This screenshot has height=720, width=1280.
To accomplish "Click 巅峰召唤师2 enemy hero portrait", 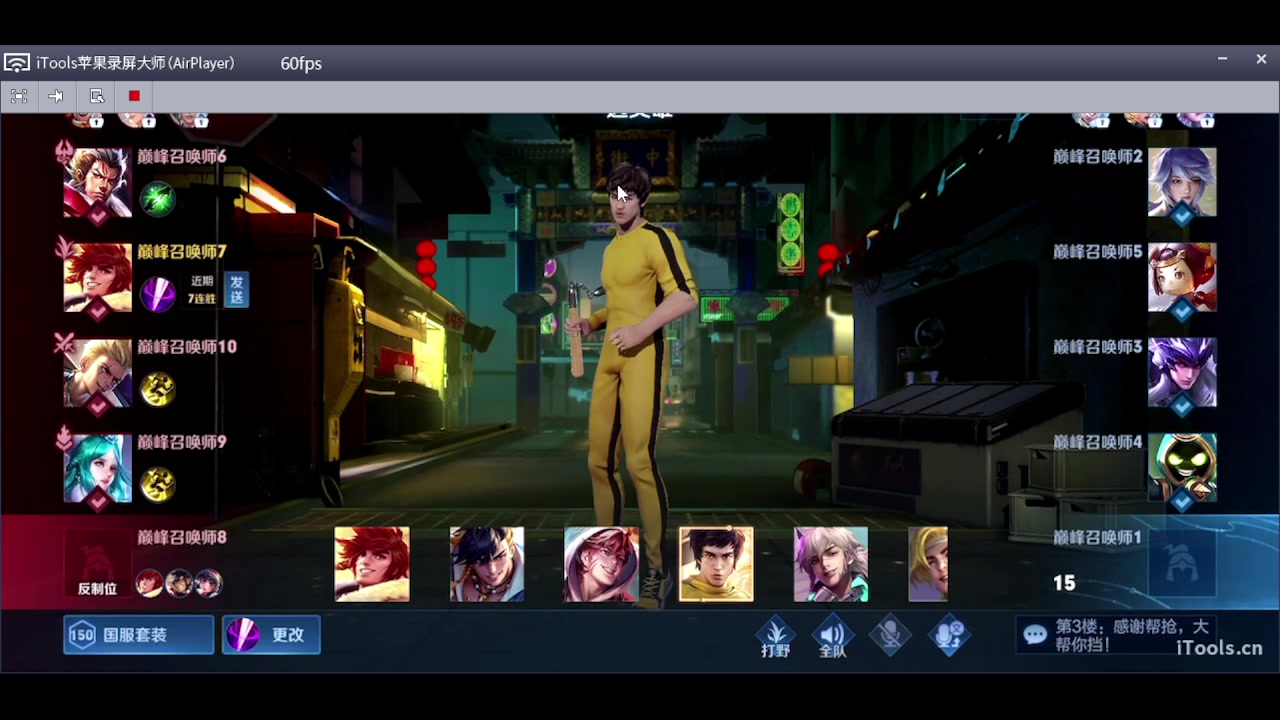I will pos(1183,183).
